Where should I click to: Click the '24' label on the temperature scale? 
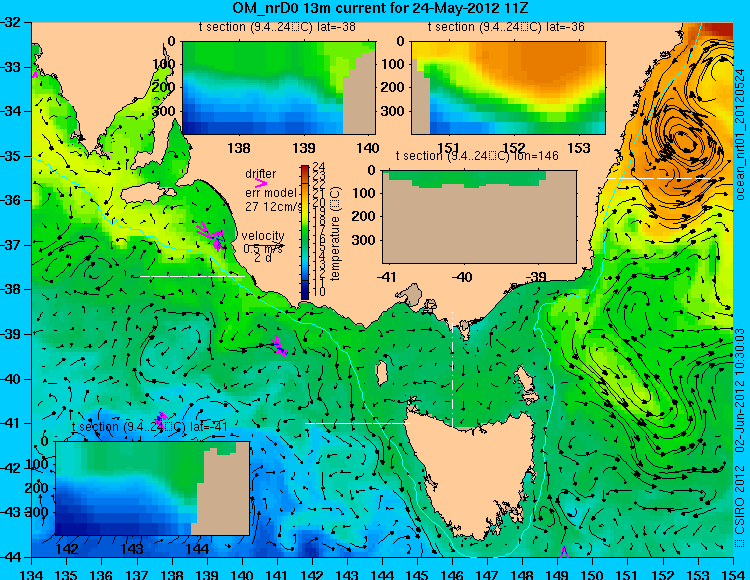pyautogui.click(x=319, y=166)
